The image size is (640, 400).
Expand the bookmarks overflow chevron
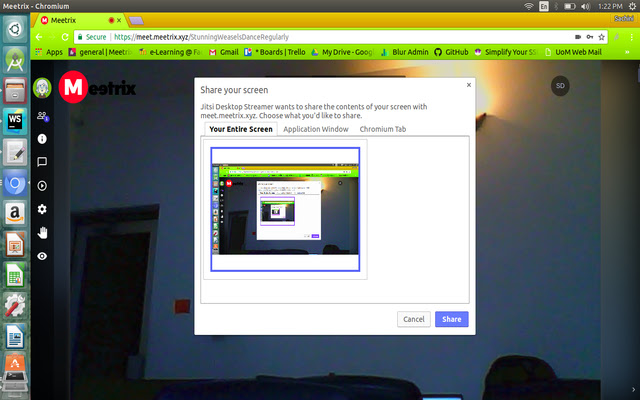pyautogui.click(x=627, y=52)
